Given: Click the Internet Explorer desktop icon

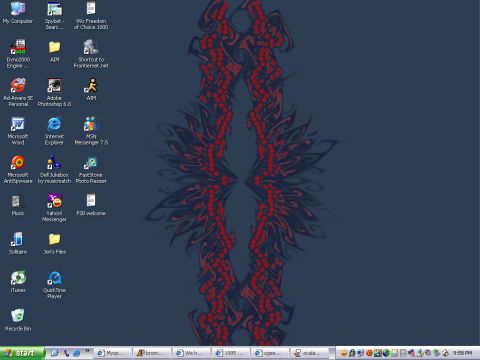Looking at the screenshot, I should (x=54, y=131).
